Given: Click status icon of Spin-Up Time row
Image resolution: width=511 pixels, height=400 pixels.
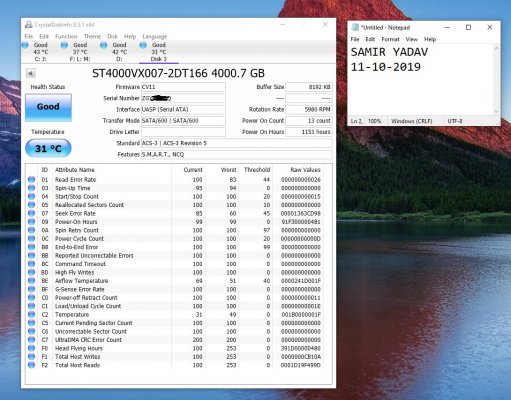Looking at the screenshot, I should tap(31, 188).
